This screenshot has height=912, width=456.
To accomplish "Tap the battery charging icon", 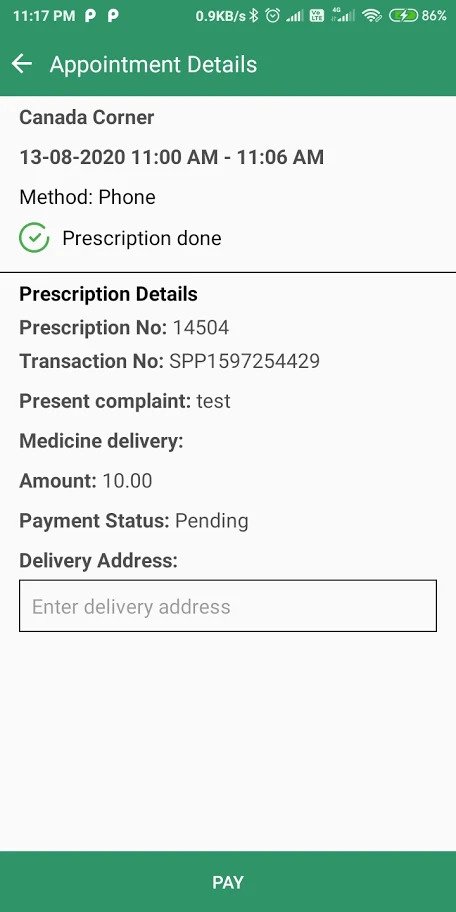I will click(x=404, y=16).
